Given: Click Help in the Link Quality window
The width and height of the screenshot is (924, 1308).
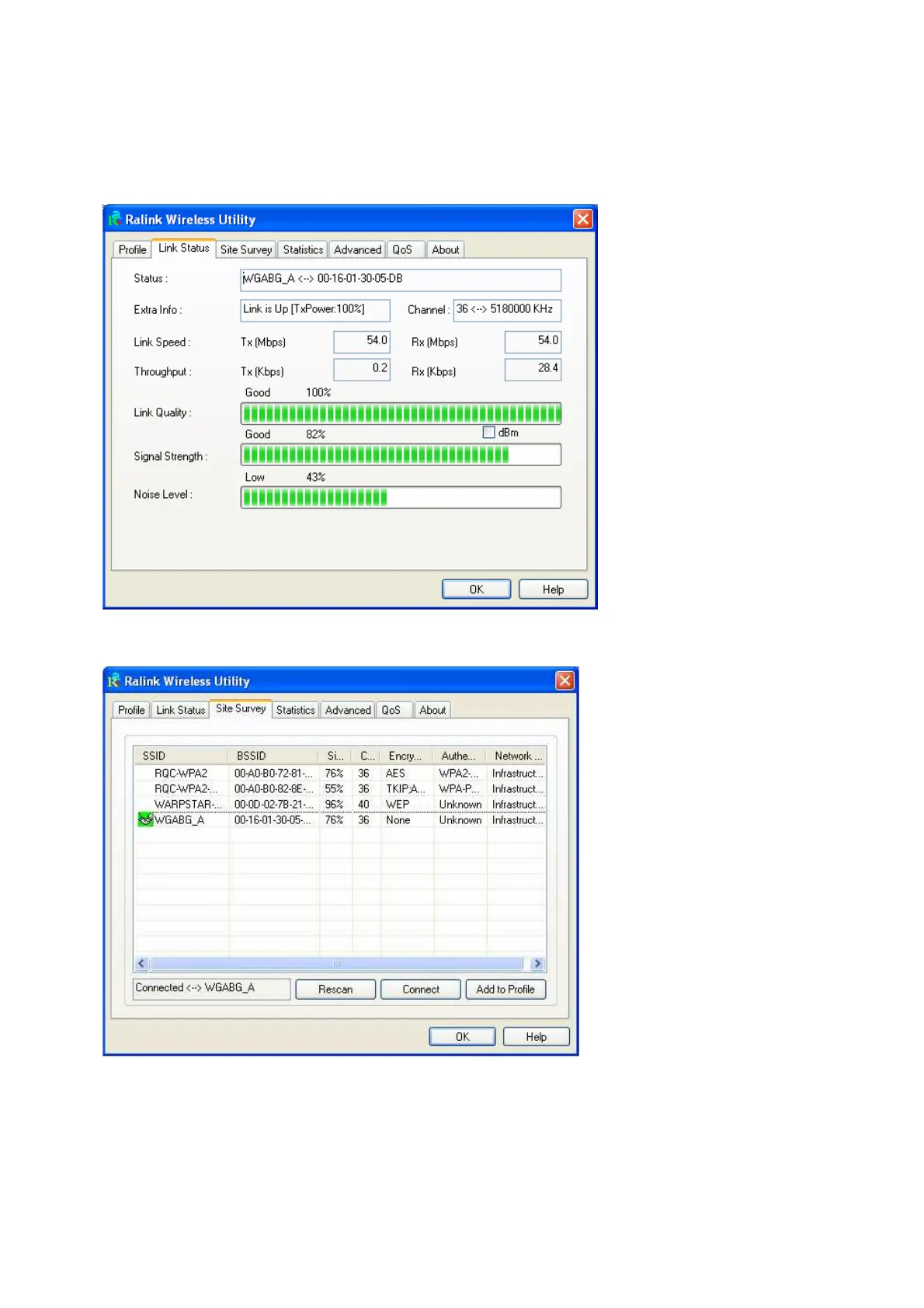Looking at the screenshot, I should [x=553, y=590].
